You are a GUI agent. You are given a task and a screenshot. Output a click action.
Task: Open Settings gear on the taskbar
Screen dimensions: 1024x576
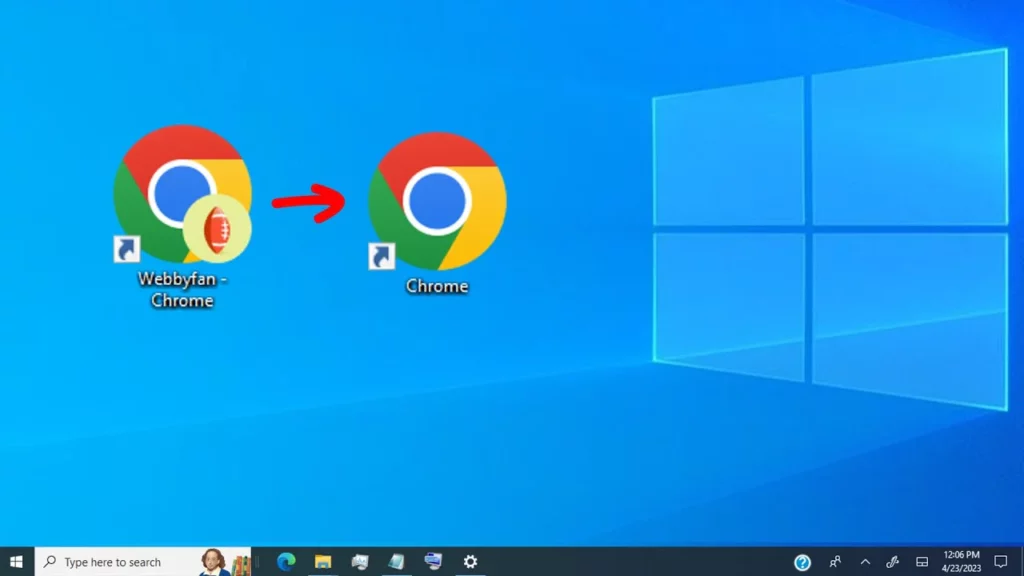point(470,562)
